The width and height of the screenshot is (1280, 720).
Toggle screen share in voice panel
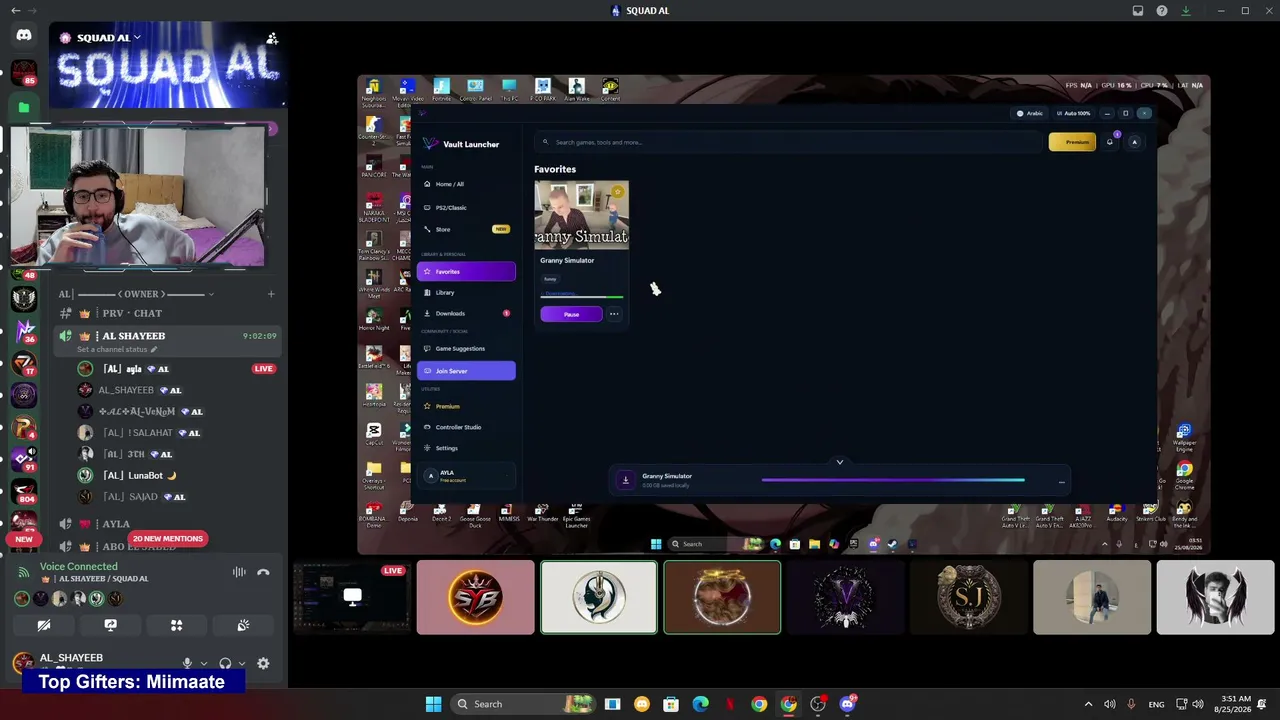click(110, 625)
